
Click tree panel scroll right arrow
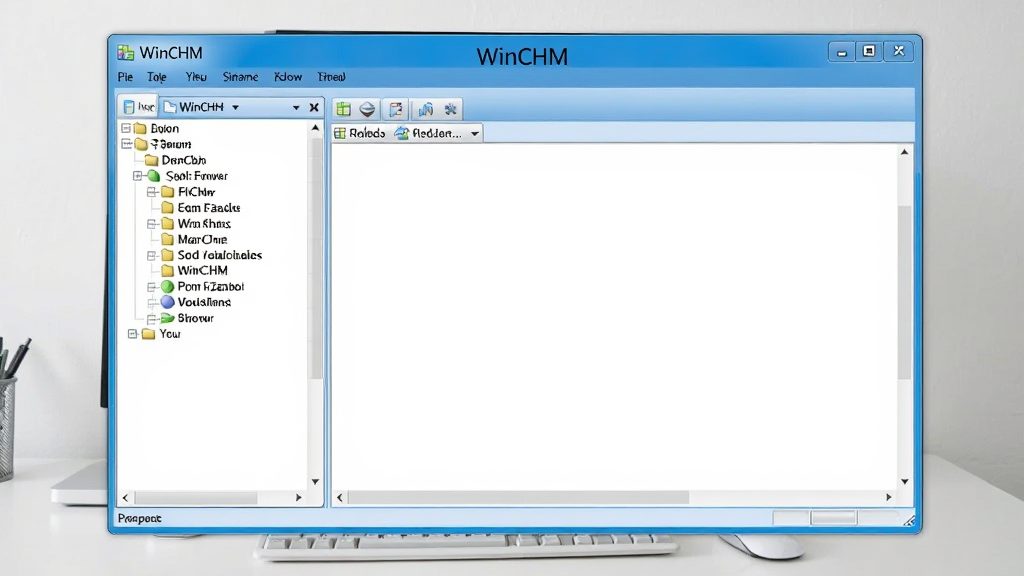point(298,498)
